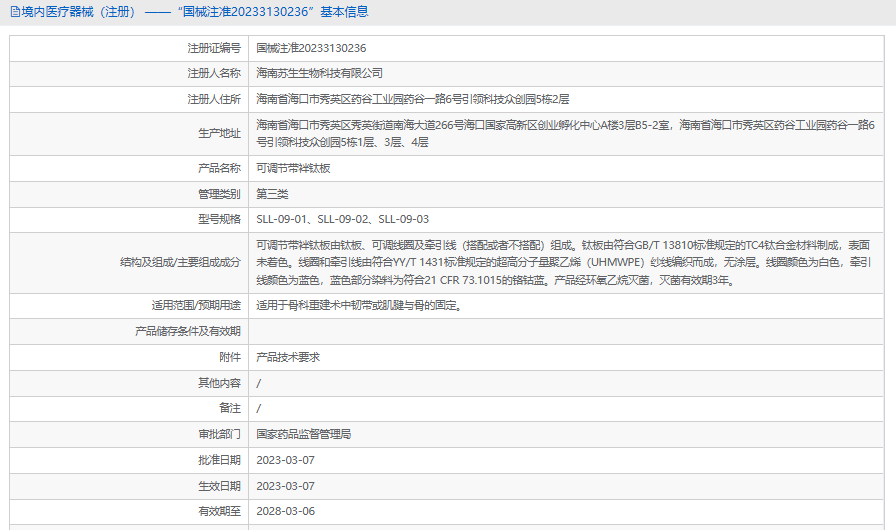Click the 结构及组成/主要组成成分 label
Screen dimensions: 896x530
[181, 262]
